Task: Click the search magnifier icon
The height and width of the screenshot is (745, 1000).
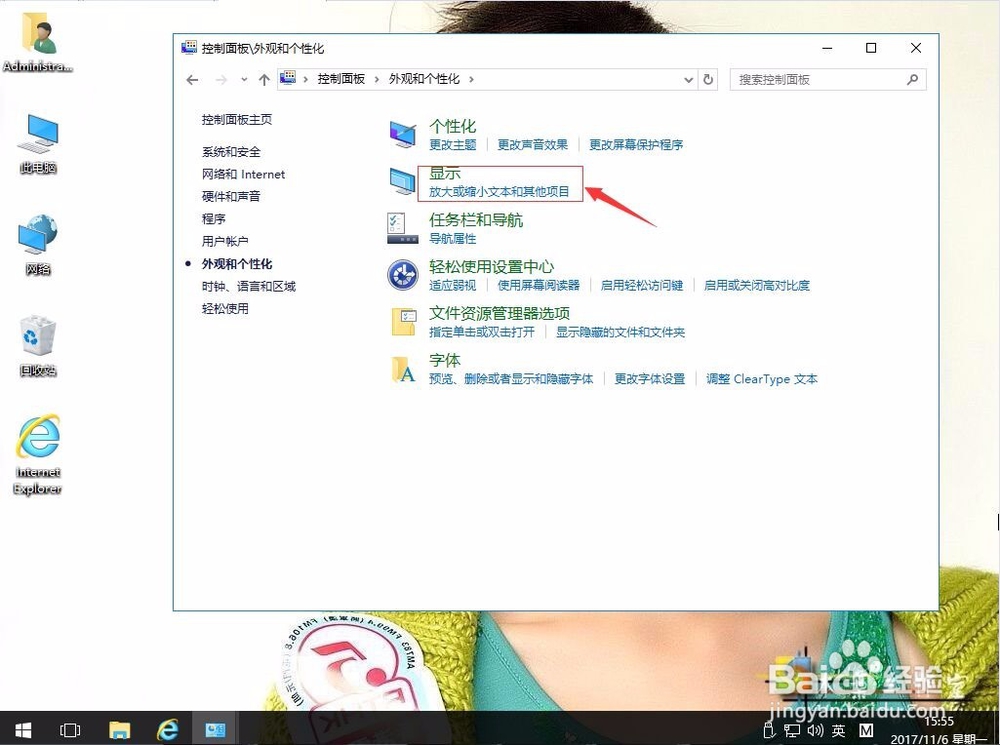Action: point(913,79)
